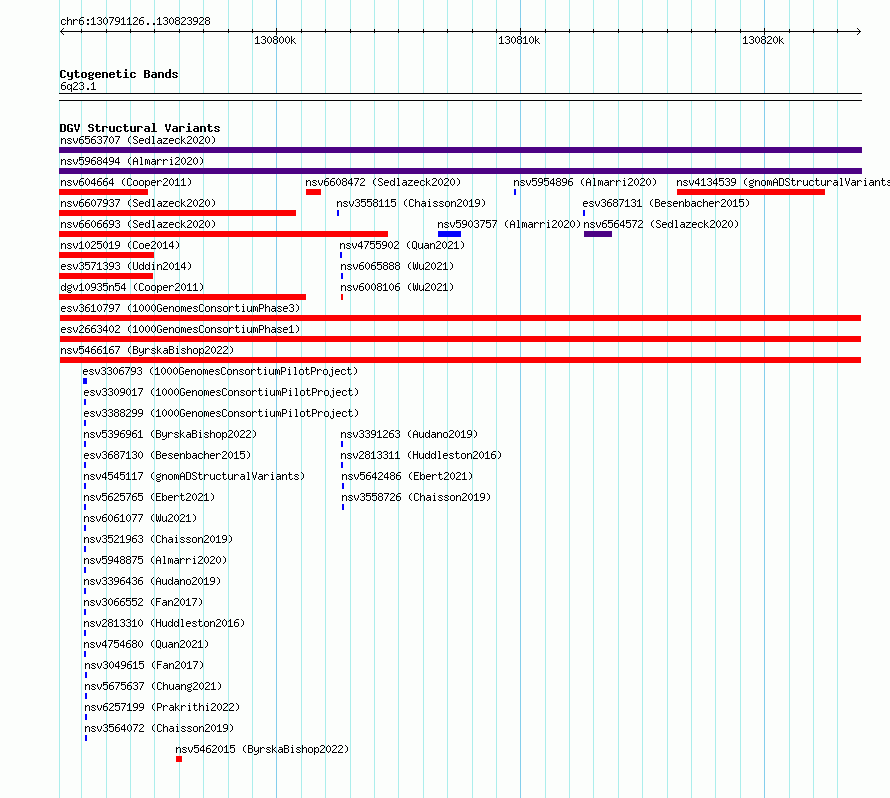Viewport: 890px width, 798px height.
Task: Open esv3610797 1000GenomesConsortiumPhase3 label
Action: tap(180, 308)
